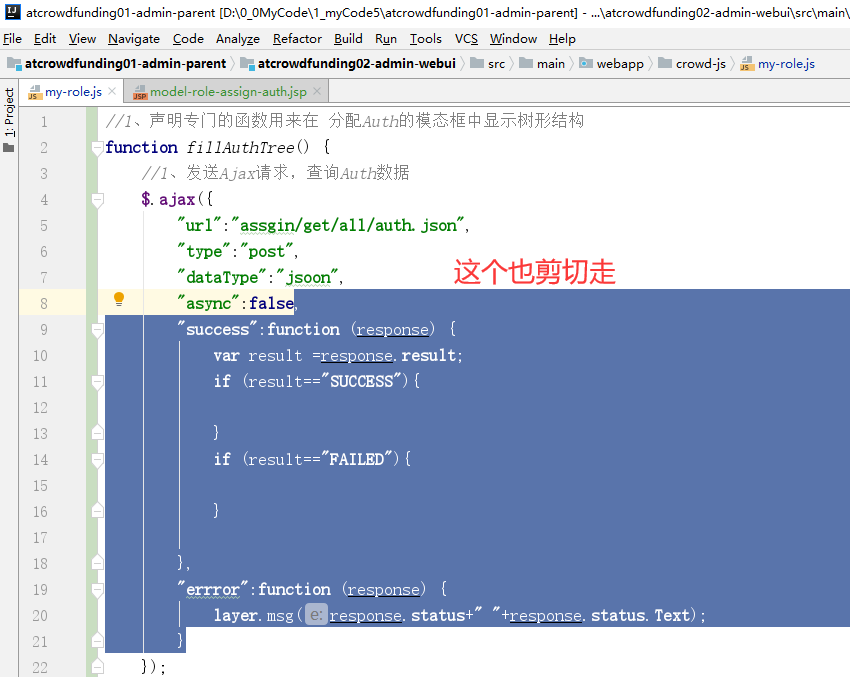The width and height of the screenshot is (850, 677).
Task: Open the Tools menu
Action: click(x=426, y=39)
